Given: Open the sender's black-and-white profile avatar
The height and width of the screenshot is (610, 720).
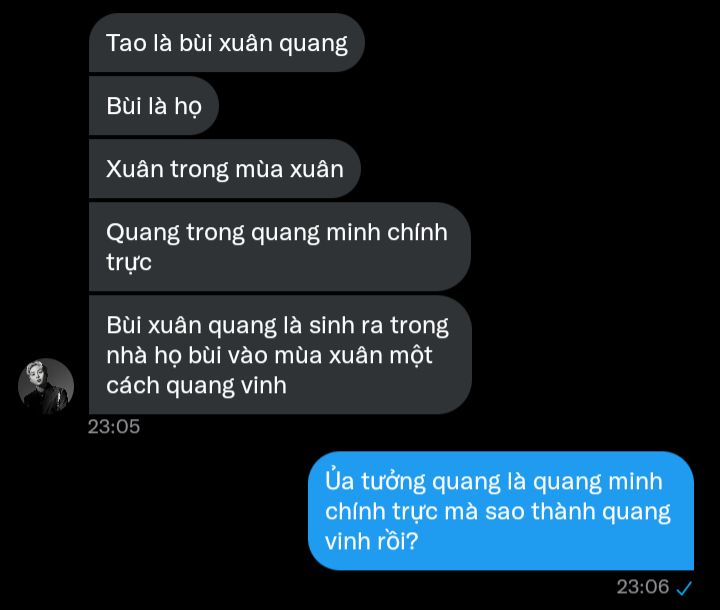Looking at the screenshot, I should [x=46, y=386].
